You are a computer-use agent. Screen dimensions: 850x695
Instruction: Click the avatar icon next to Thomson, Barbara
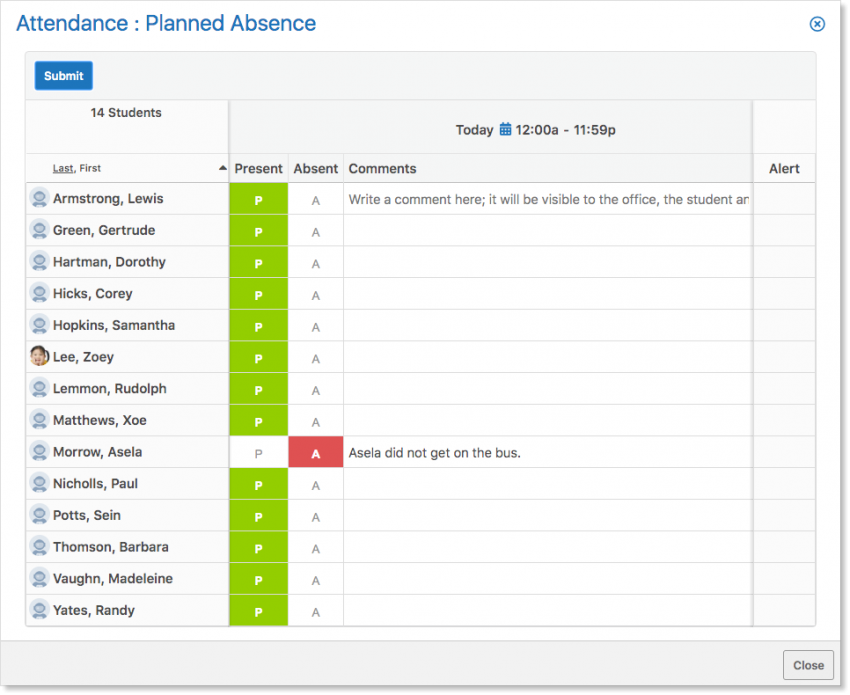39,547
